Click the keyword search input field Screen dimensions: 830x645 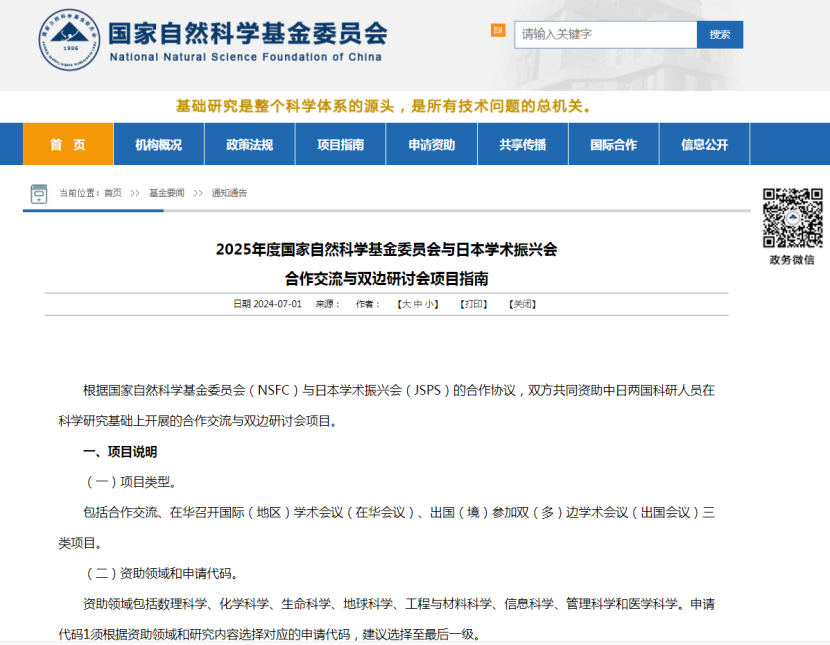click(605, 34)
